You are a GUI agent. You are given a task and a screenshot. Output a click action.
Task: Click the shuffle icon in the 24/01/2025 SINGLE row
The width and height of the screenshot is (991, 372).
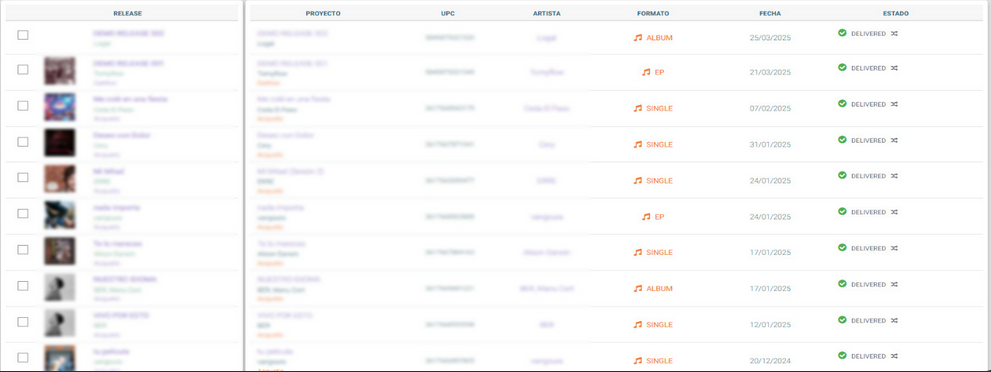click(894, 176)
